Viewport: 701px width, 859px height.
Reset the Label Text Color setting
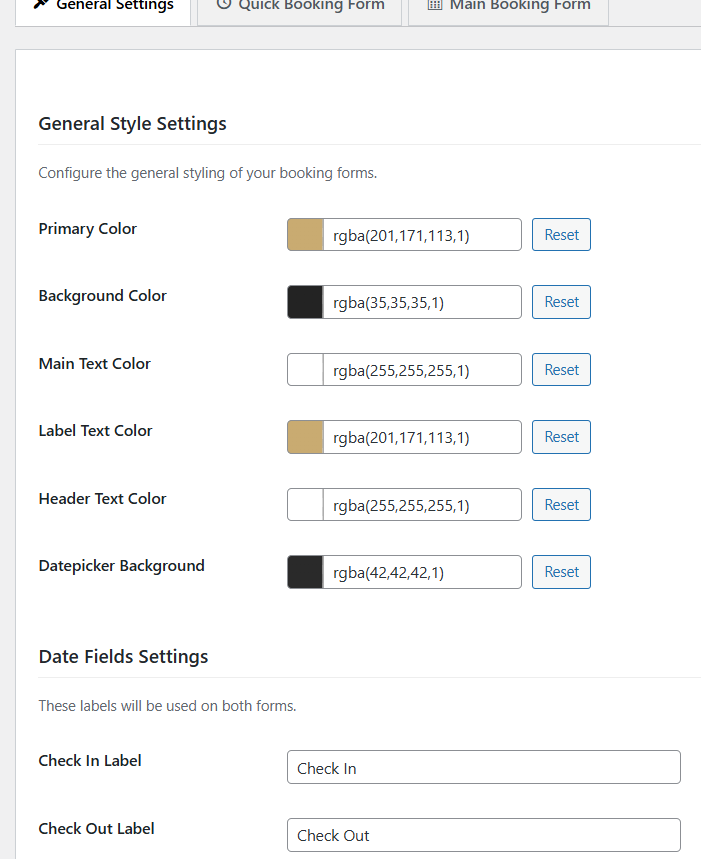click(x=561, y=437)
